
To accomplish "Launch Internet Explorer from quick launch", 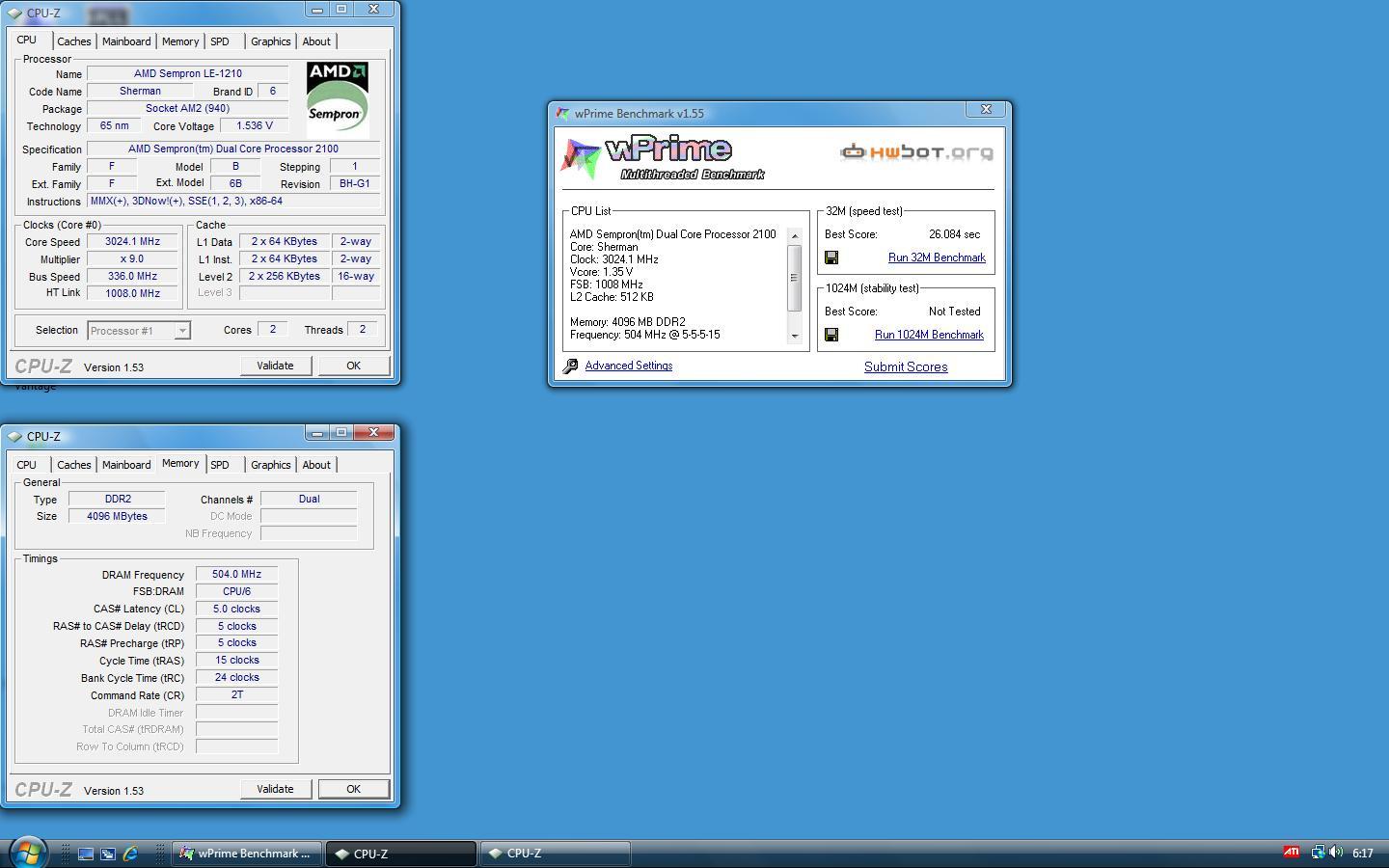I will click(x=130, y=854).
